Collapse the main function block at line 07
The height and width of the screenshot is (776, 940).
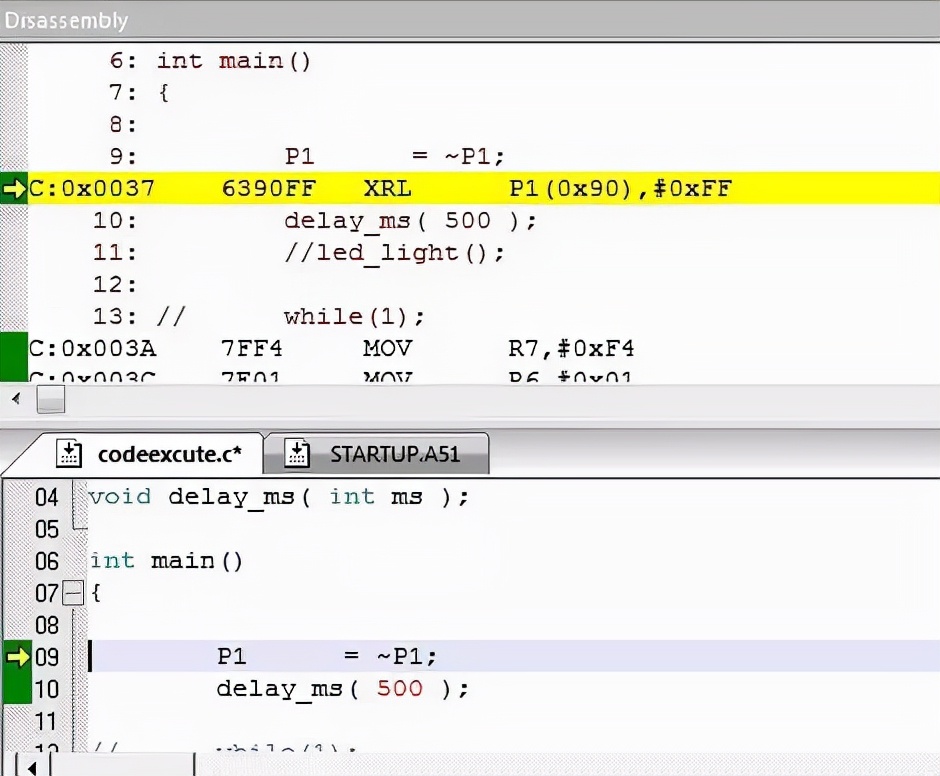coord(73,594)
